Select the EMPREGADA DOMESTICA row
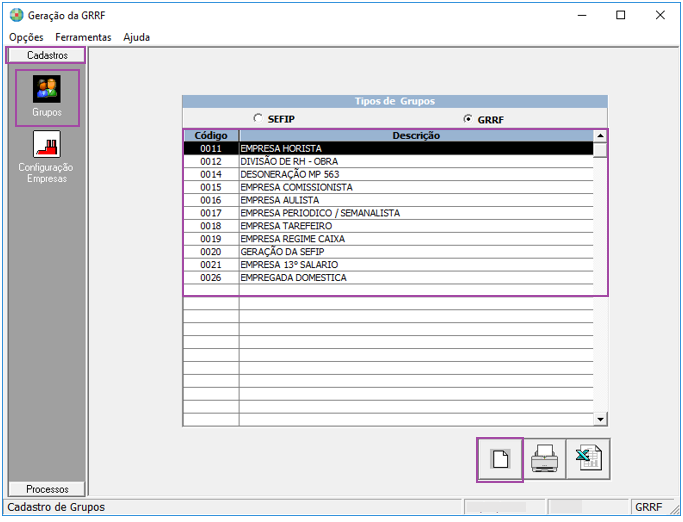 [x=415, y=278]
